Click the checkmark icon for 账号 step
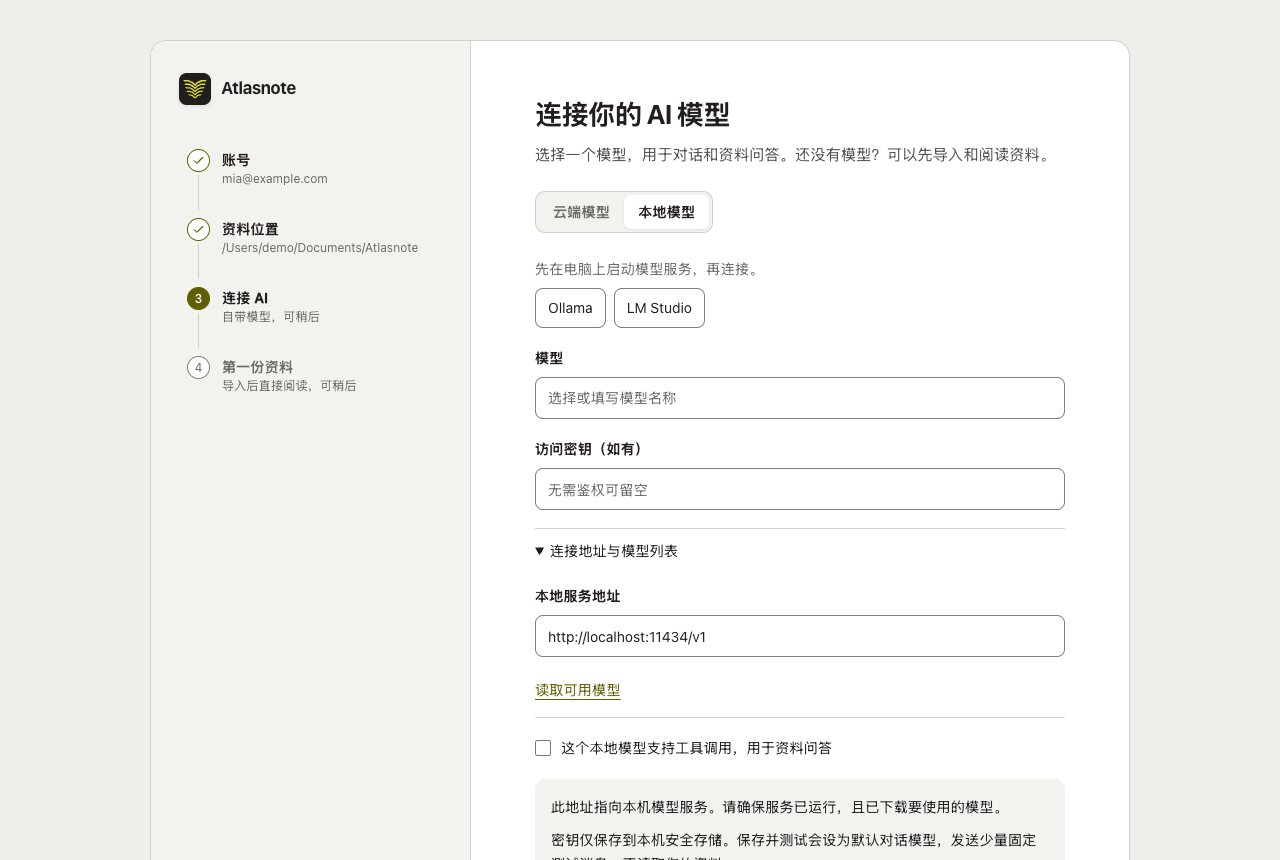 [x=198, y=160]
